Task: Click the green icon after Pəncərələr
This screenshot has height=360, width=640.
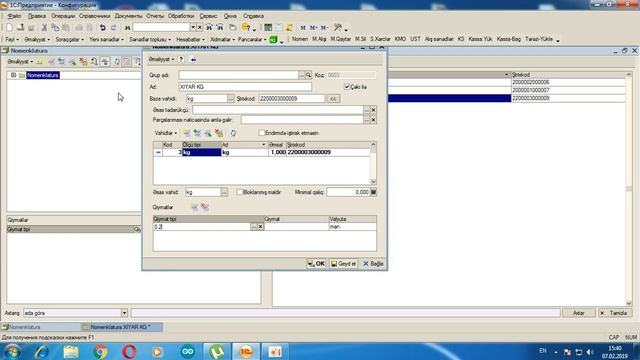Action: pyautogui.click(x=273, y=40)
